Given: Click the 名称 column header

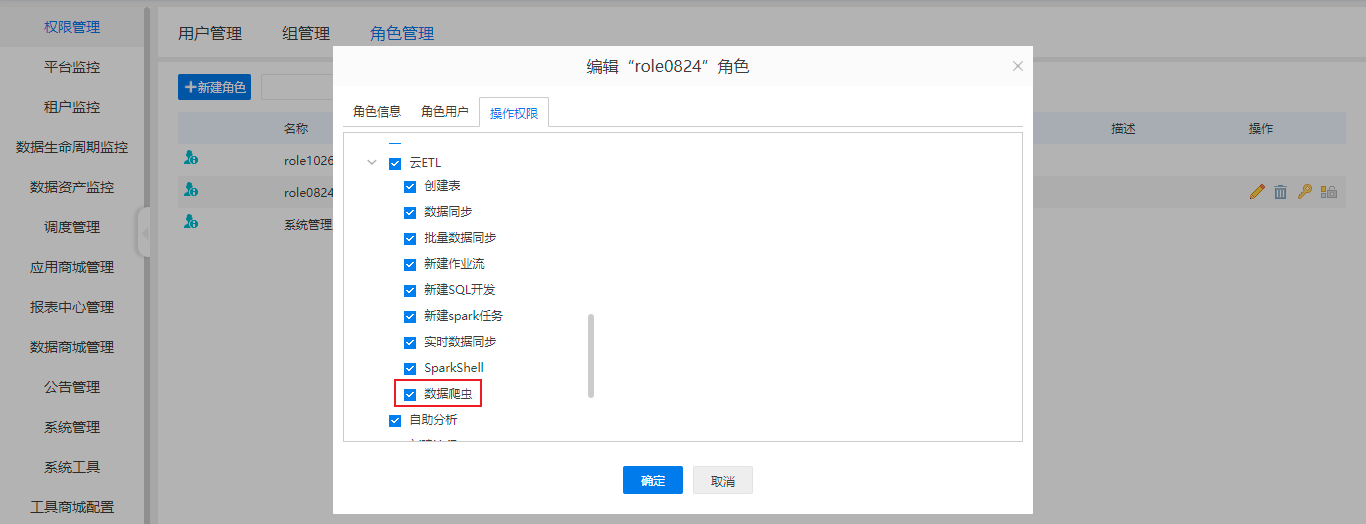Looking at the screenshot, I should click(x=296, y=129).
